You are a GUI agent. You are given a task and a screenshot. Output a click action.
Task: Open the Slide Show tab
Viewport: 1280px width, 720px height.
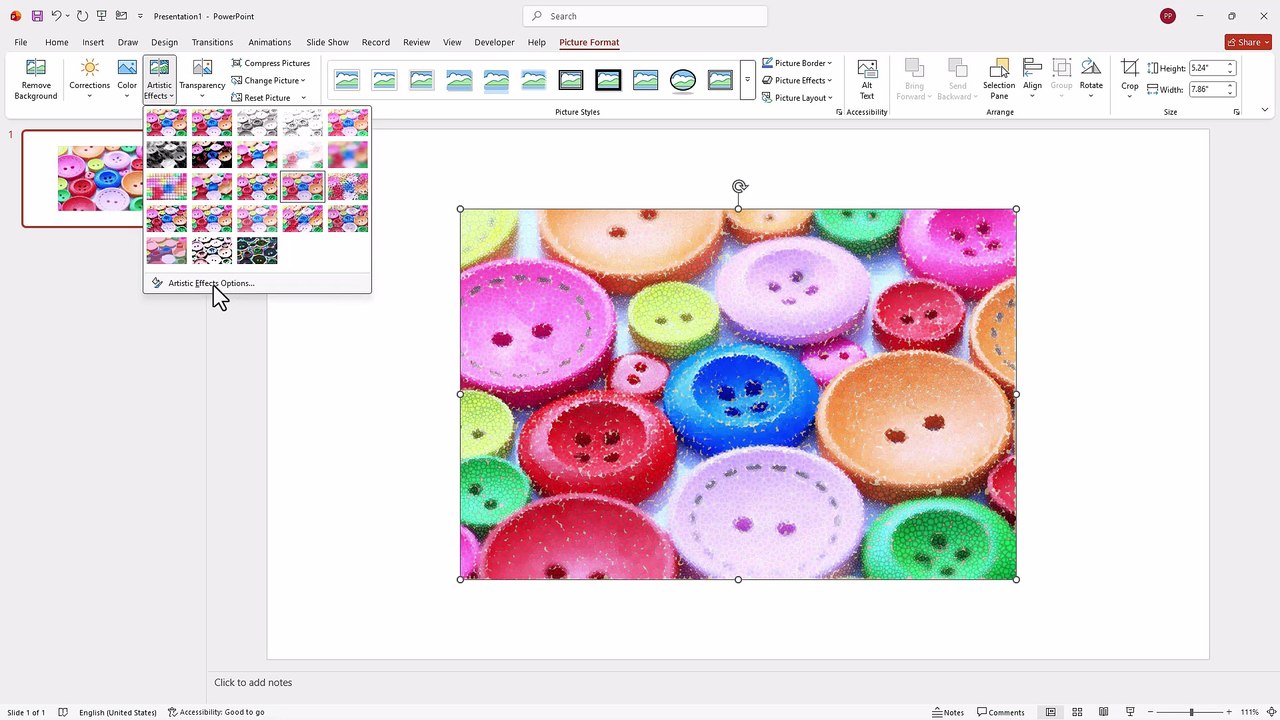(327, 42)
